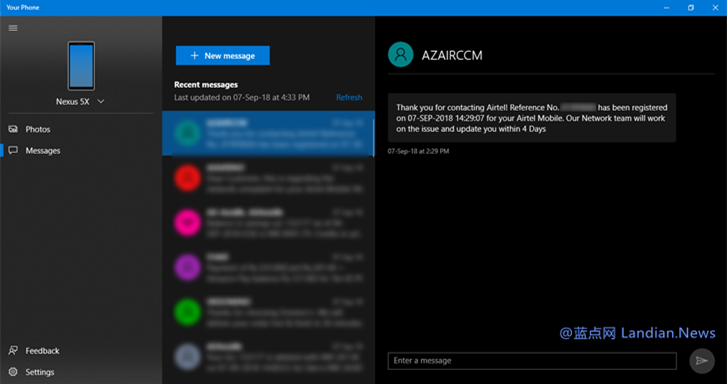Image resolution: width=727 pixels, height=384 pixels.
Task: Select the Airtel reference message bubble
Action: (x=532, y=118)
